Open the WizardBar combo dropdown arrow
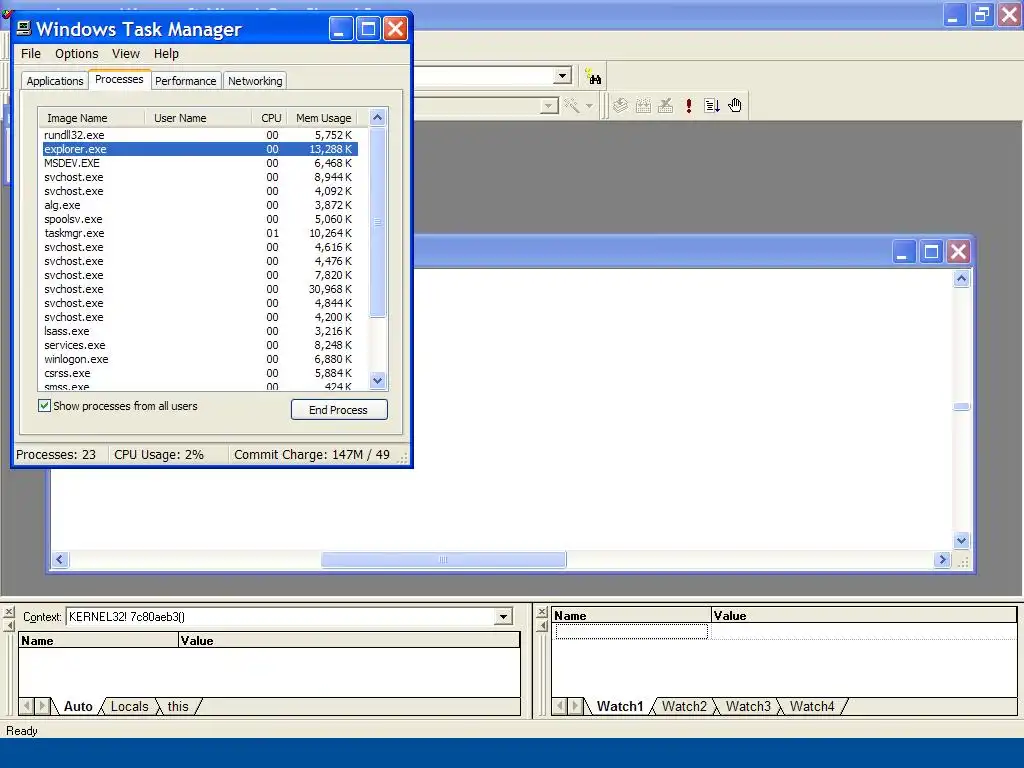1024x768 pixels. [x=549, y=105]
